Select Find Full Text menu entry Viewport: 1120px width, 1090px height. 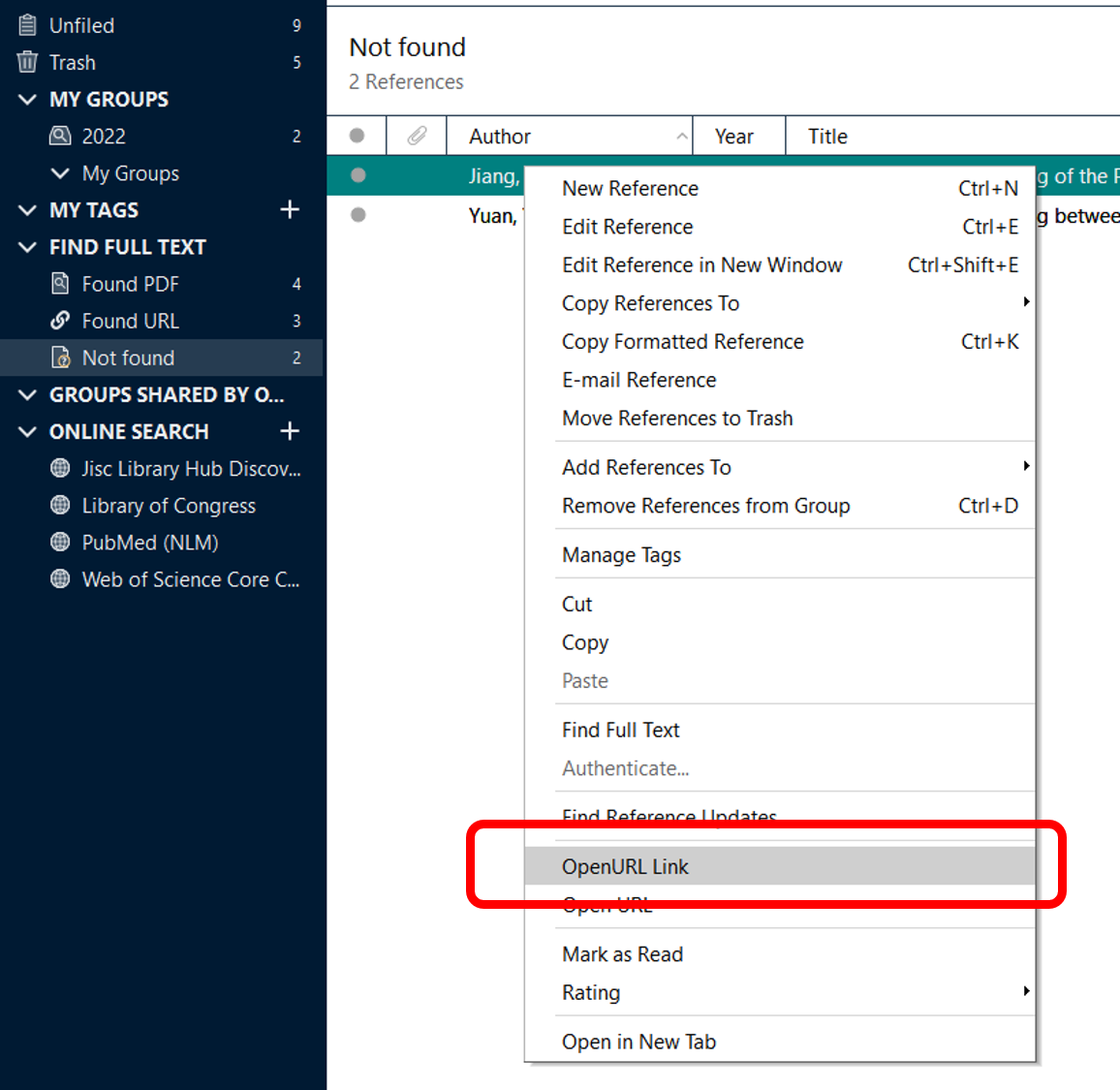(780, 730)
